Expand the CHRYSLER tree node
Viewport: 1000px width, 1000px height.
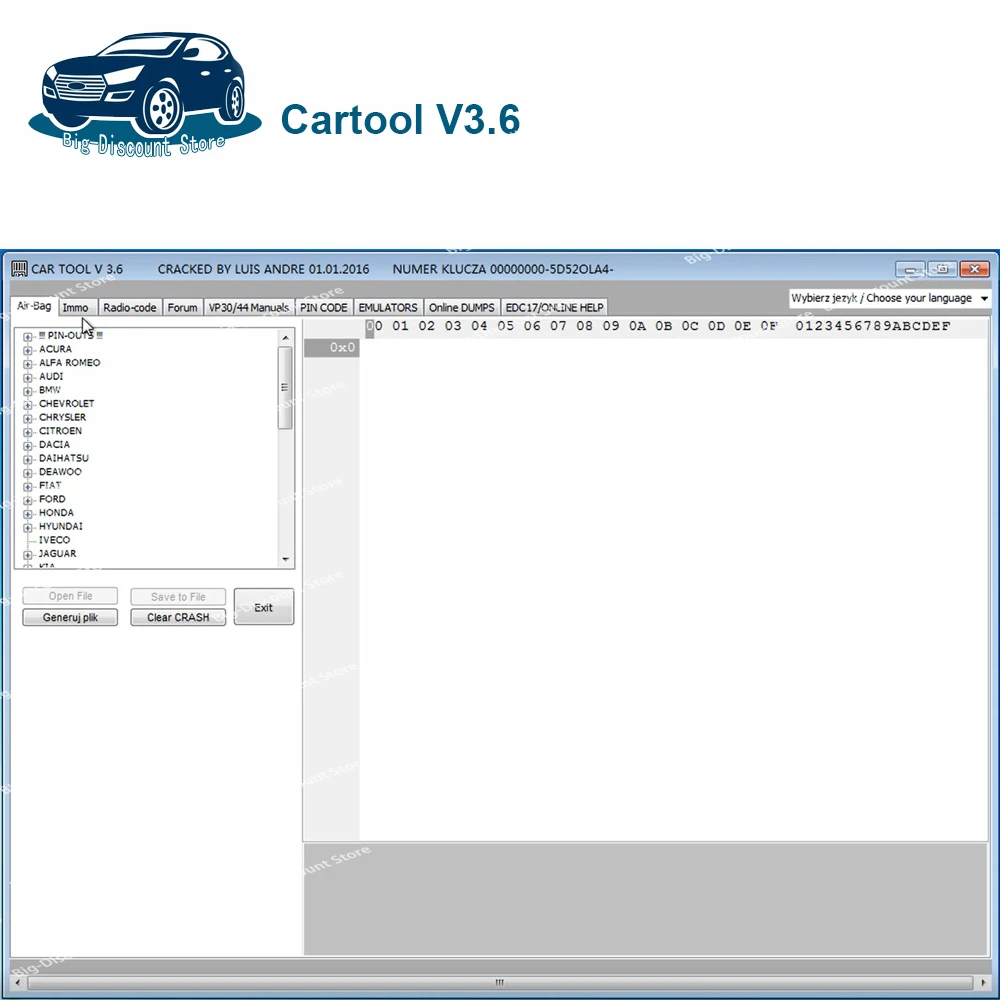tap(27, 418)
